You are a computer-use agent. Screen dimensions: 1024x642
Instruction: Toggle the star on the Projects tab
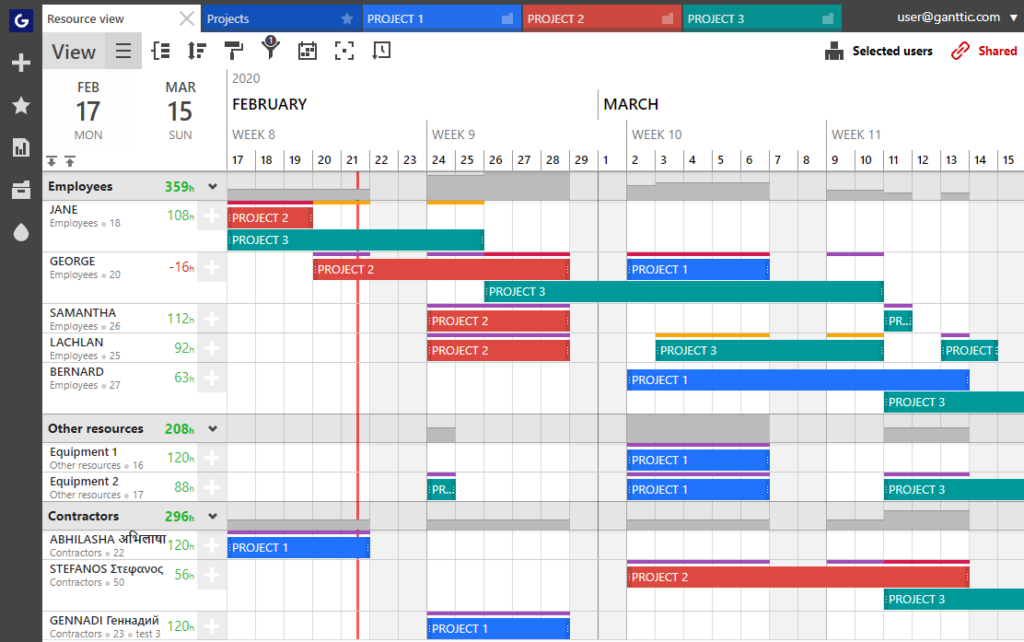point(347,19)
